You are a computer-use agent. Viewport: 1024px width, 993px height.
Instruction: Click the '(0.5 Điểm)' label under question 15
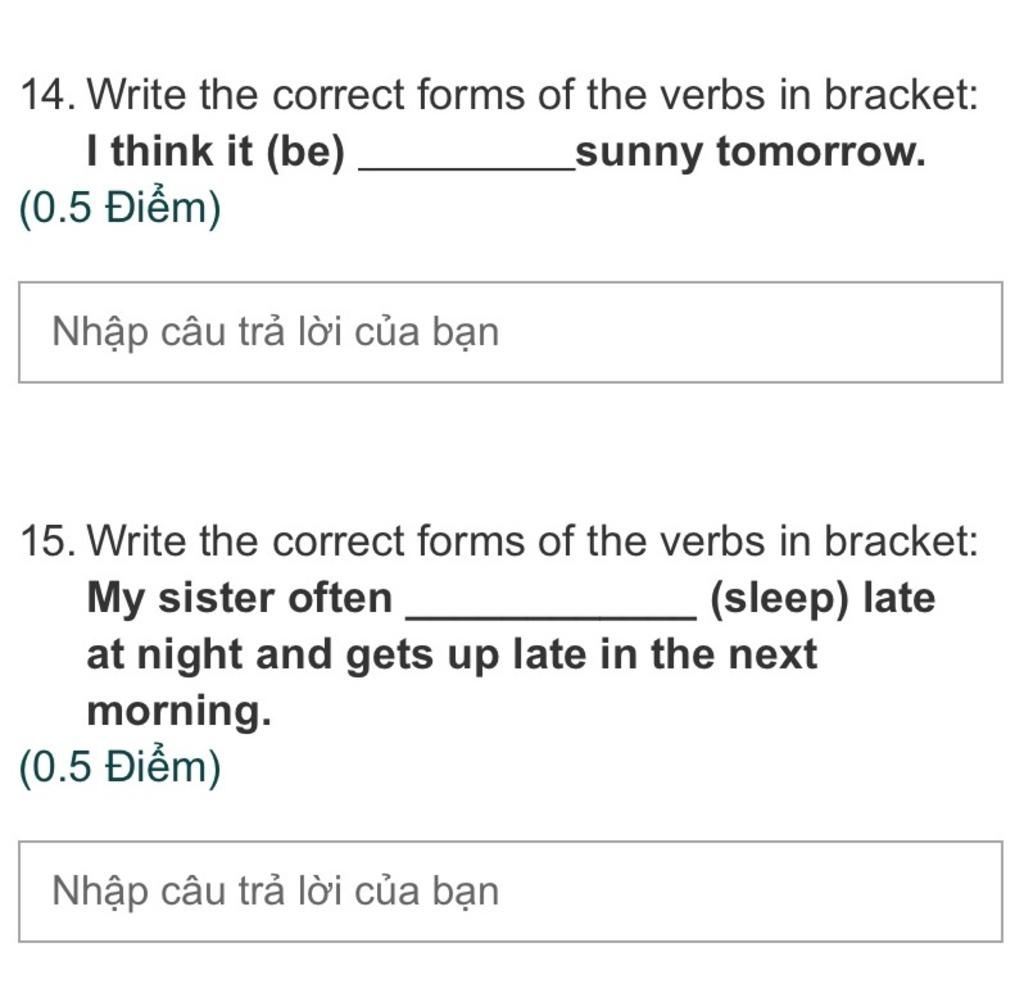click(x=120, y=766)
